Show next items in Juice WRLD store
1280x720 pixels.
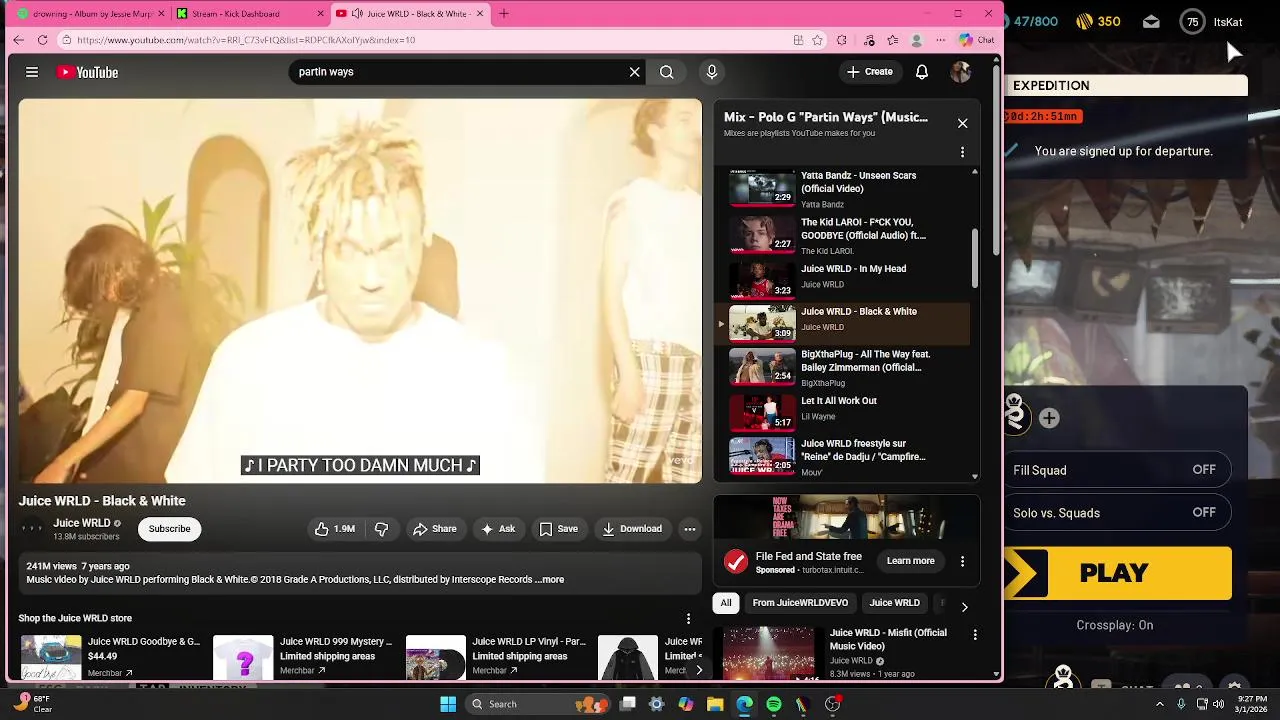(698, 670)
